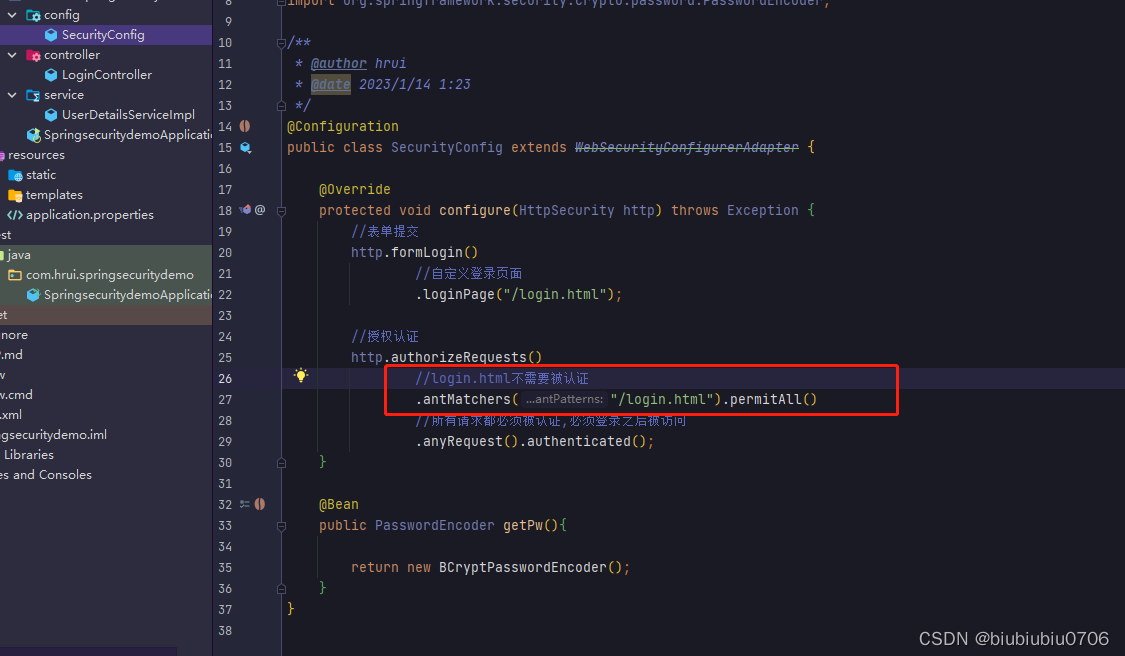This screenshot has height=656, width=1125.
Task: Click the LoginController class icon in the tree
Action: coord(51,75)
